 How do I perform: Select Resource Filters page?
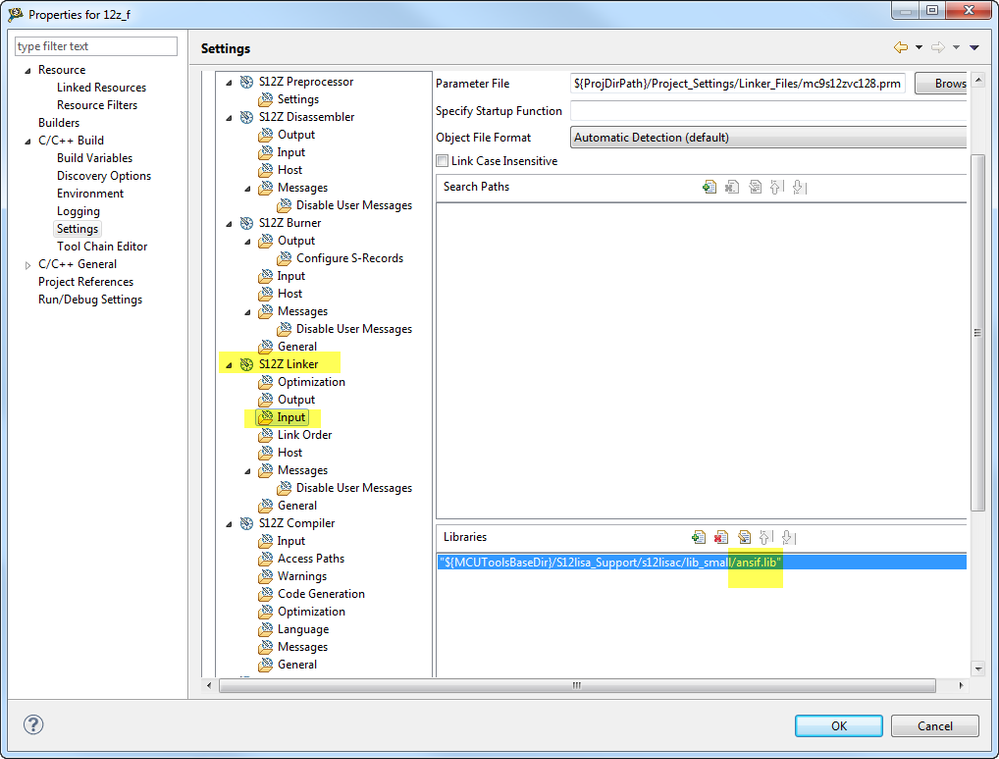(97, 105)
